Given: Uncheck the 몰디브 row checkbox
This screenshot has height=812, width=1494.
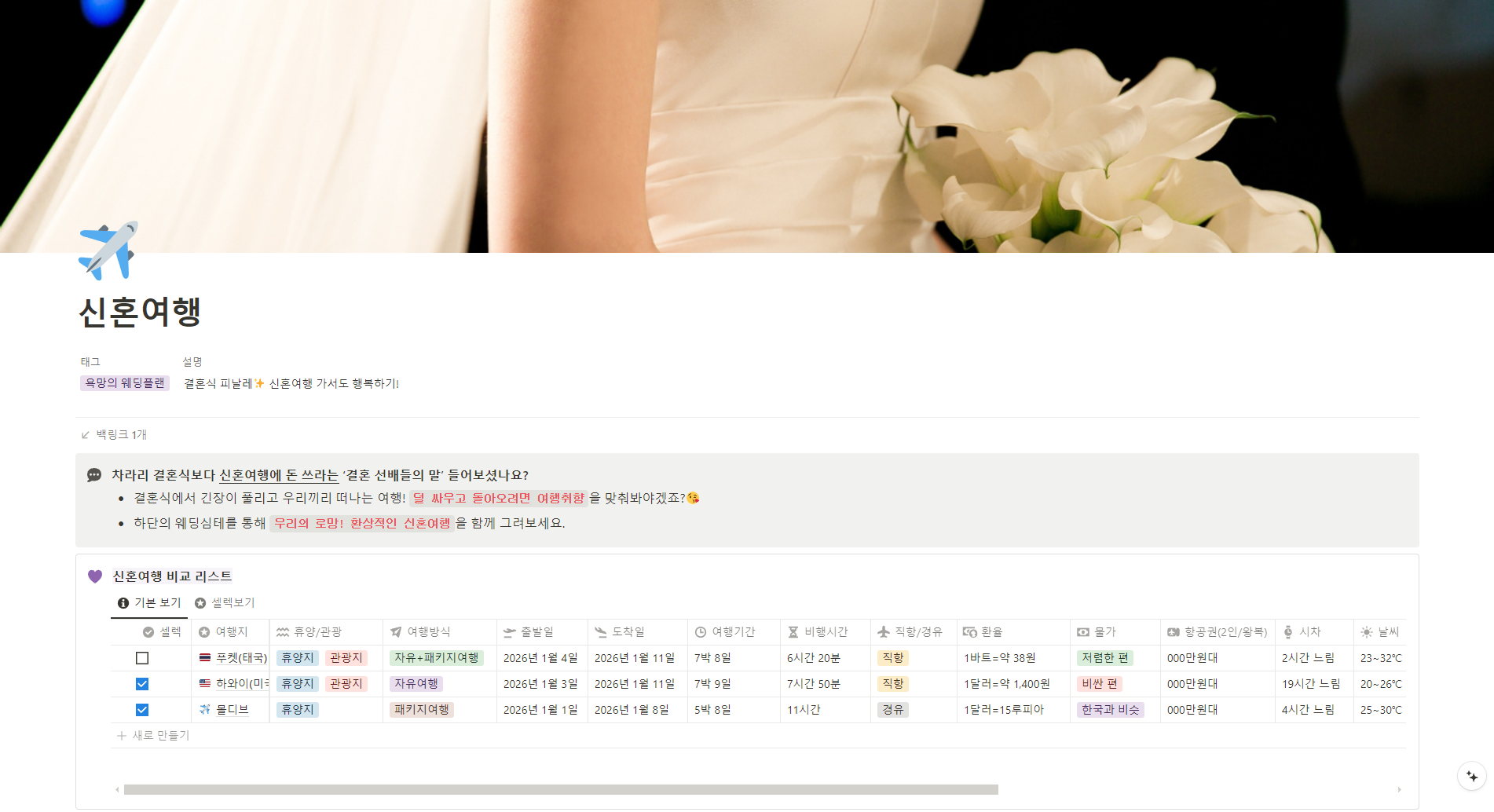Looking at the screenshot, I should (x=142, y=710).
